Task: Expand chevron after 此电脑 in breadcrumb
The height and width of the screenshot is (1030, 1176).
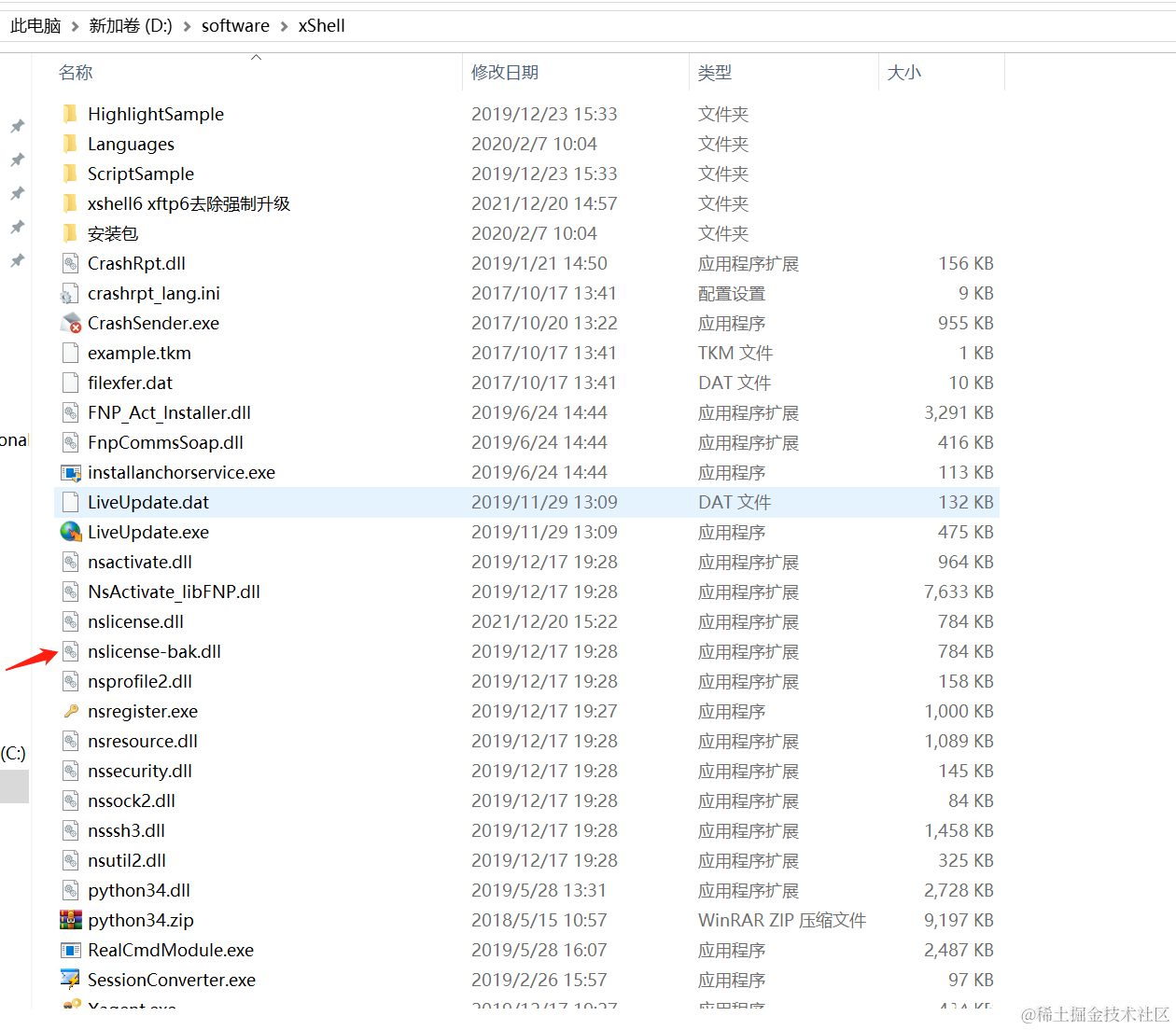Action: 75,26
